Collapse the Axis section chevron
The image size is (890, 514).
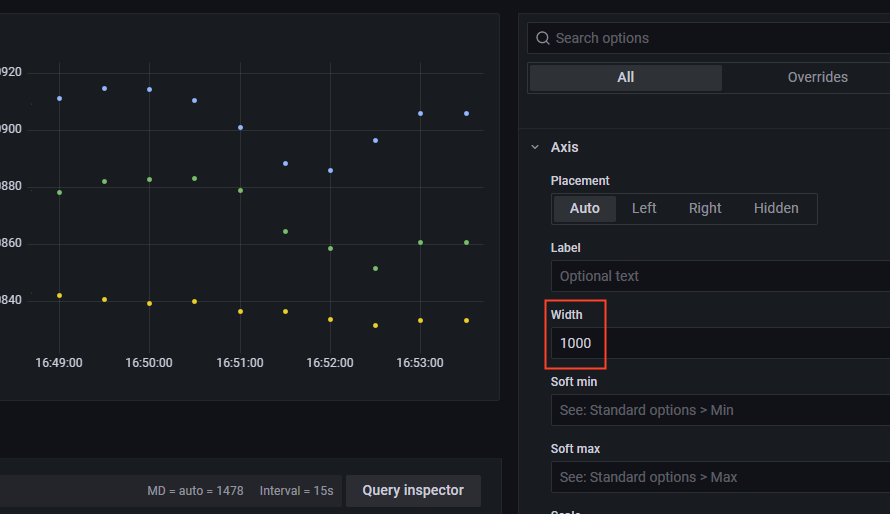click(x=535, y=147)
